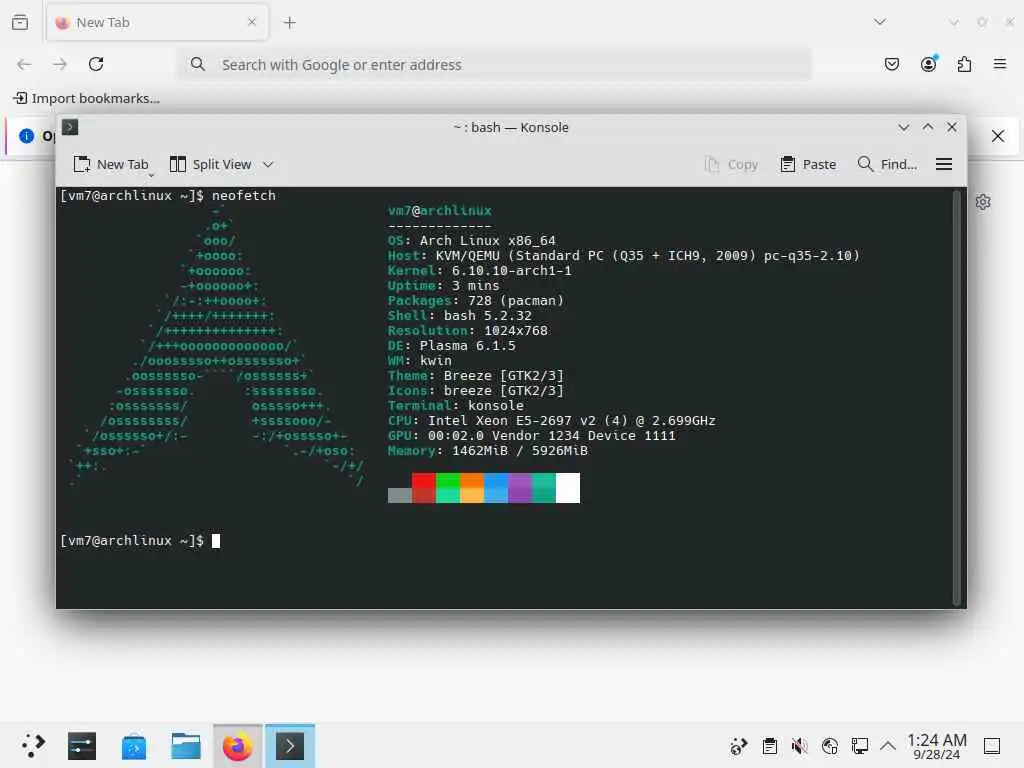
Task: Reload the page in Firefox
Action: click(96, 64)
